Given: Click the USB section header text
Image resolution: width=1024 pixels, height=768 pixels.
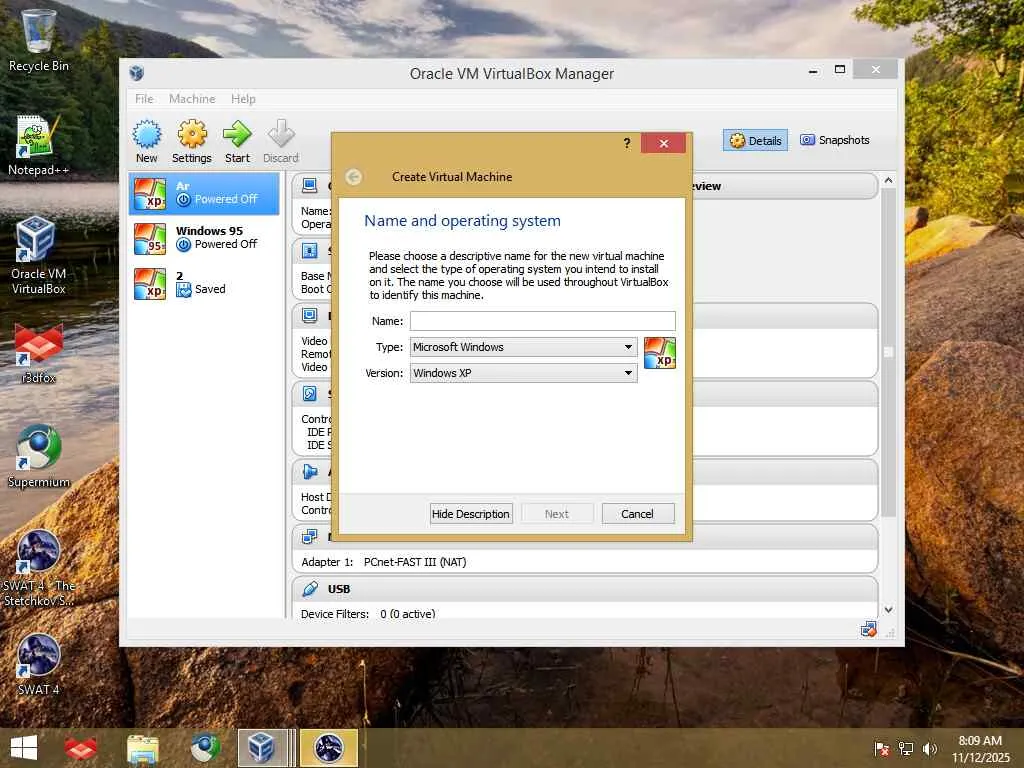Looking at the screenshot, I should coord(339,589).
